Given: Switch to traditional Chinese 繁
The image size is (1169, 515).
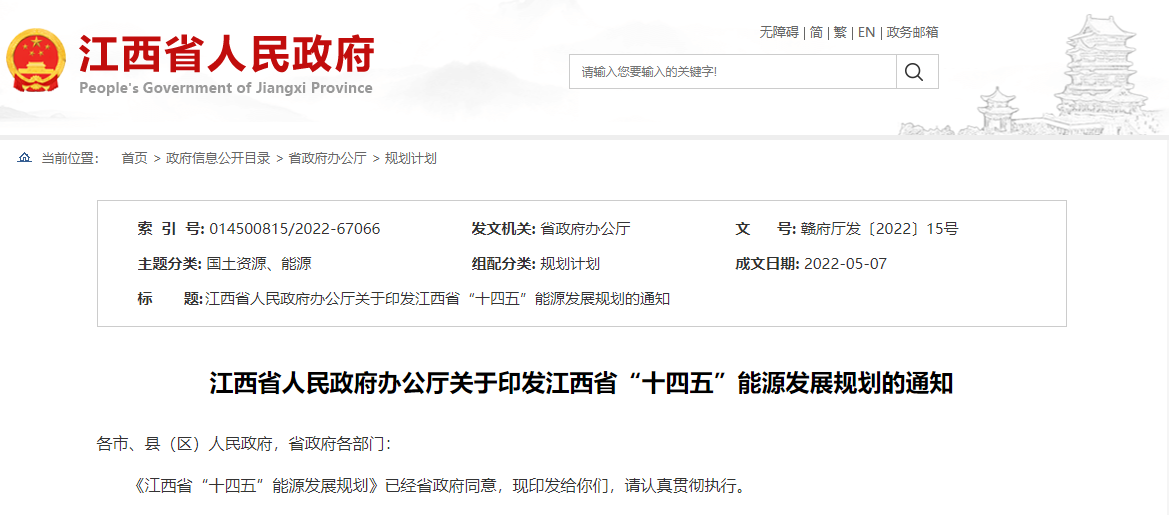Looking at the screenshot, I should (840, 32).
